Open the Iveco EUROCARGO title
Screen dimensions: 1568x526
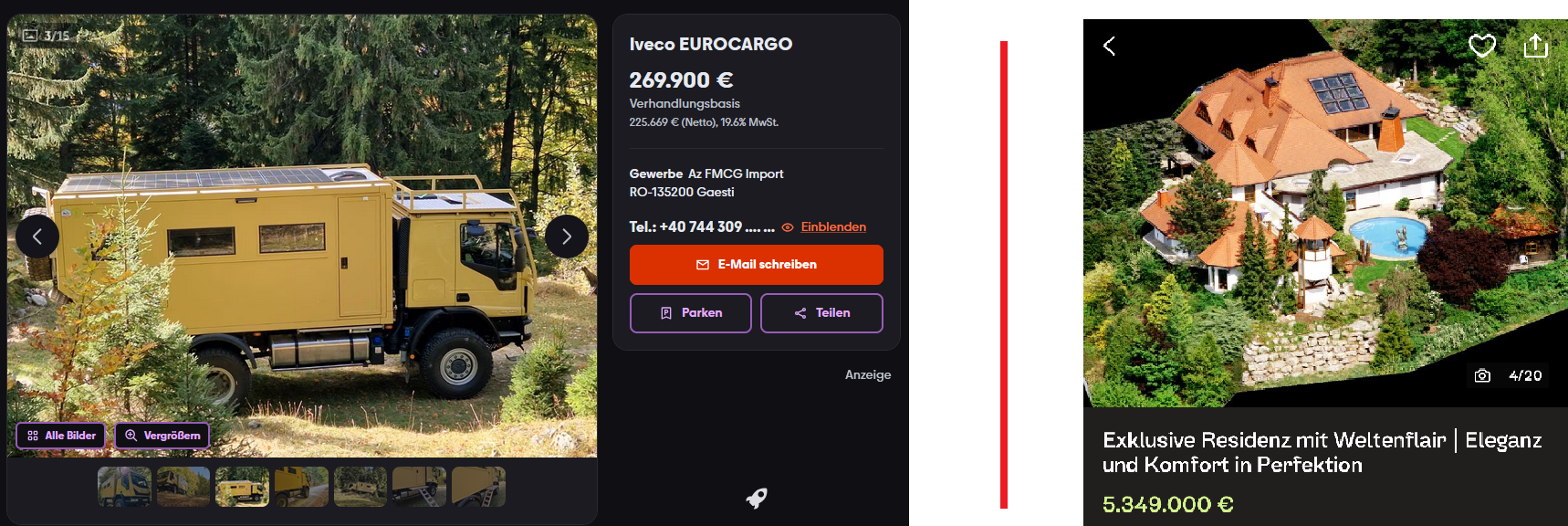click(711, 44)
